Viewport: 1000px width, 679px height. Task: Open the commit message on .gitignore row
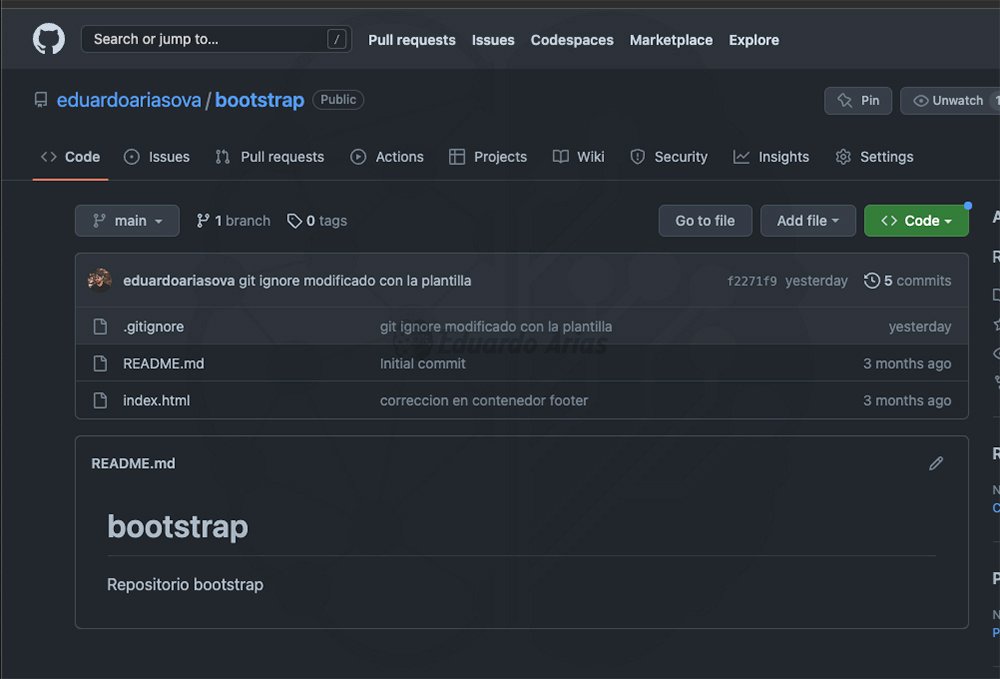click(496, 326)
